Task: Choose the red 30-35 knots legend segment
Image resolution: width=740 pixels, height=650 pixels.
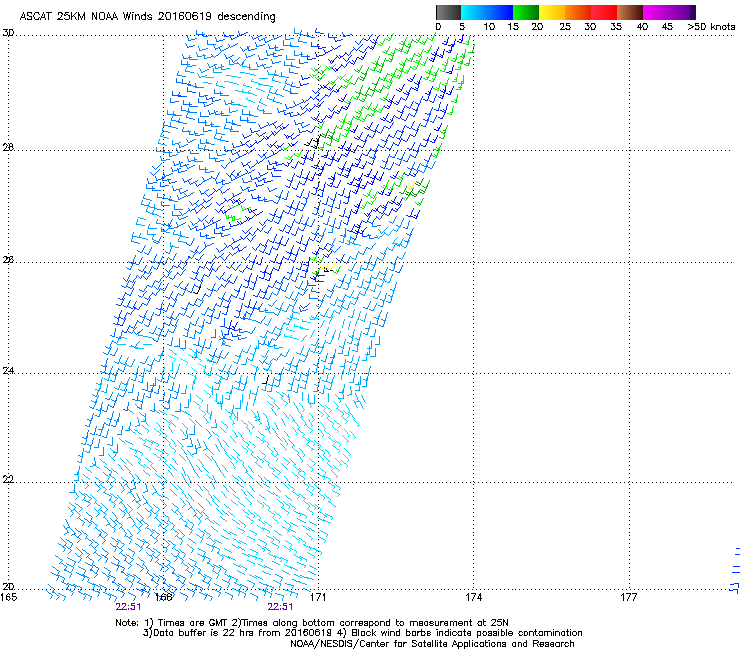Action: point(604,12)
